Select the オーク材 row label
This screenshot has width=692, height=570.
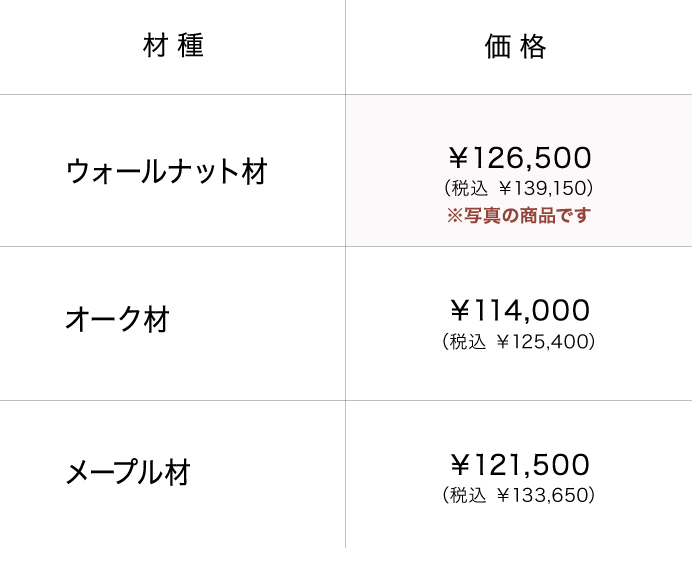click(x=117, y=320)
